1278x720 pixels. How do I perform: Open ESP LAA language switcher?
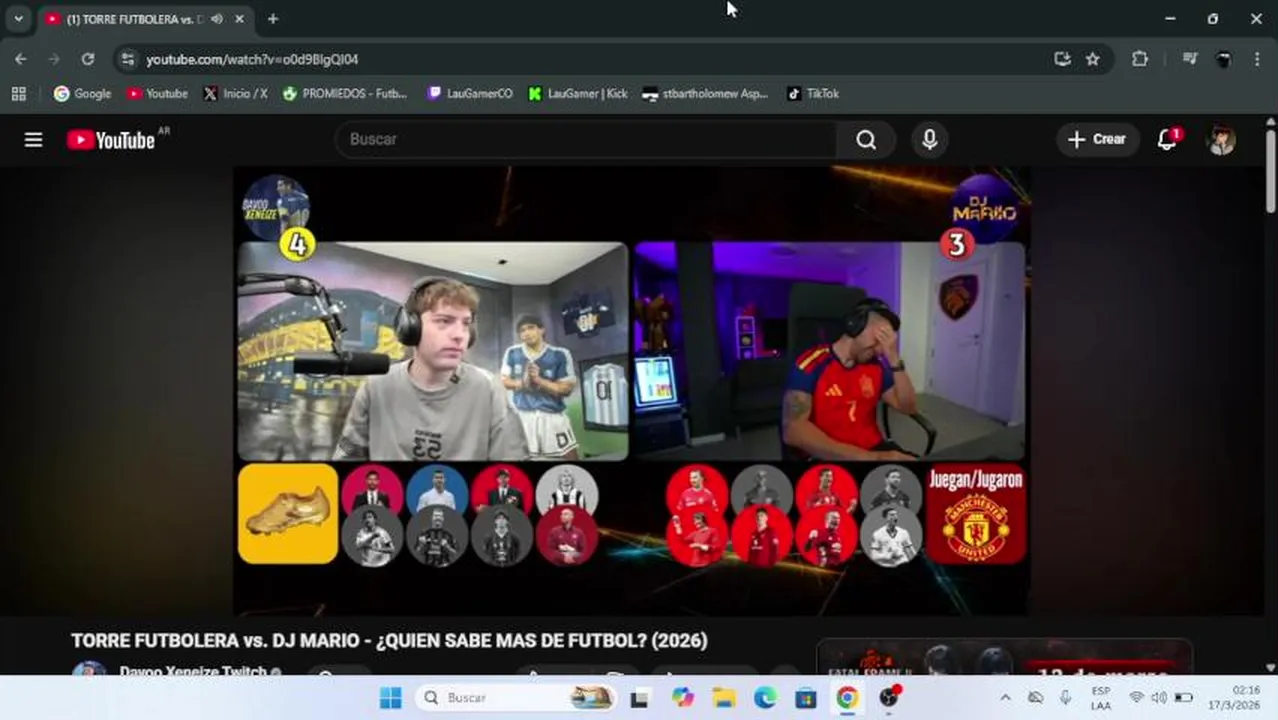pyautogui.click(x=1100, y=698)
